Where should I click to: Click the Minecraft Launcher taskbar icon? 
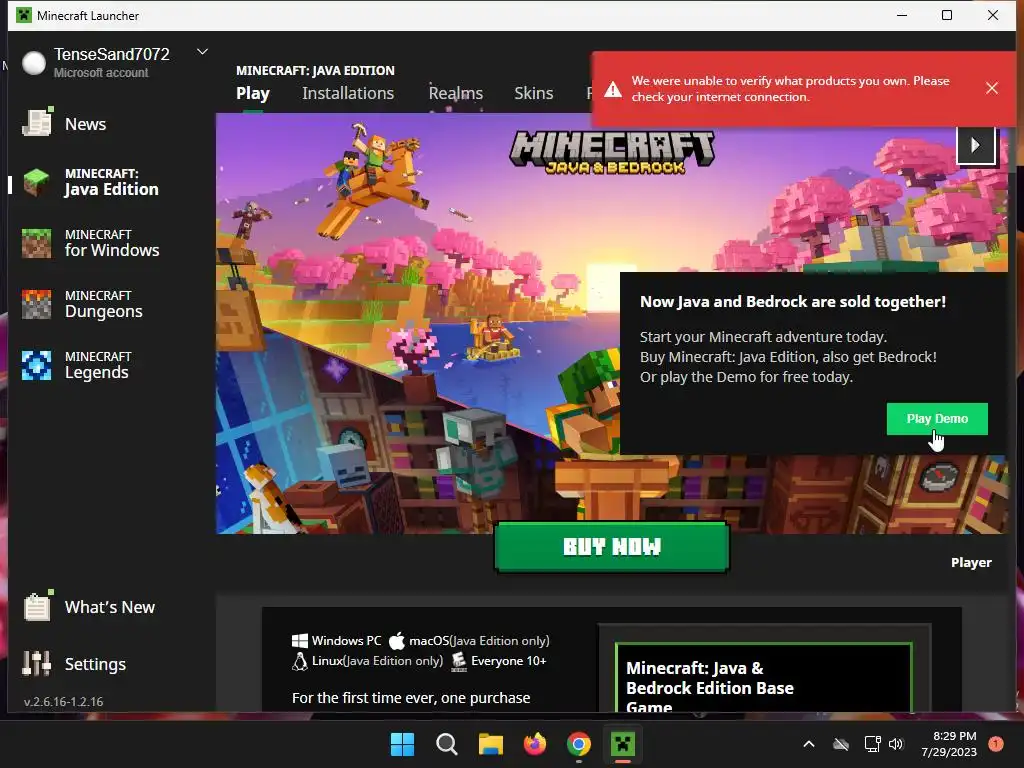click(622, 744)
